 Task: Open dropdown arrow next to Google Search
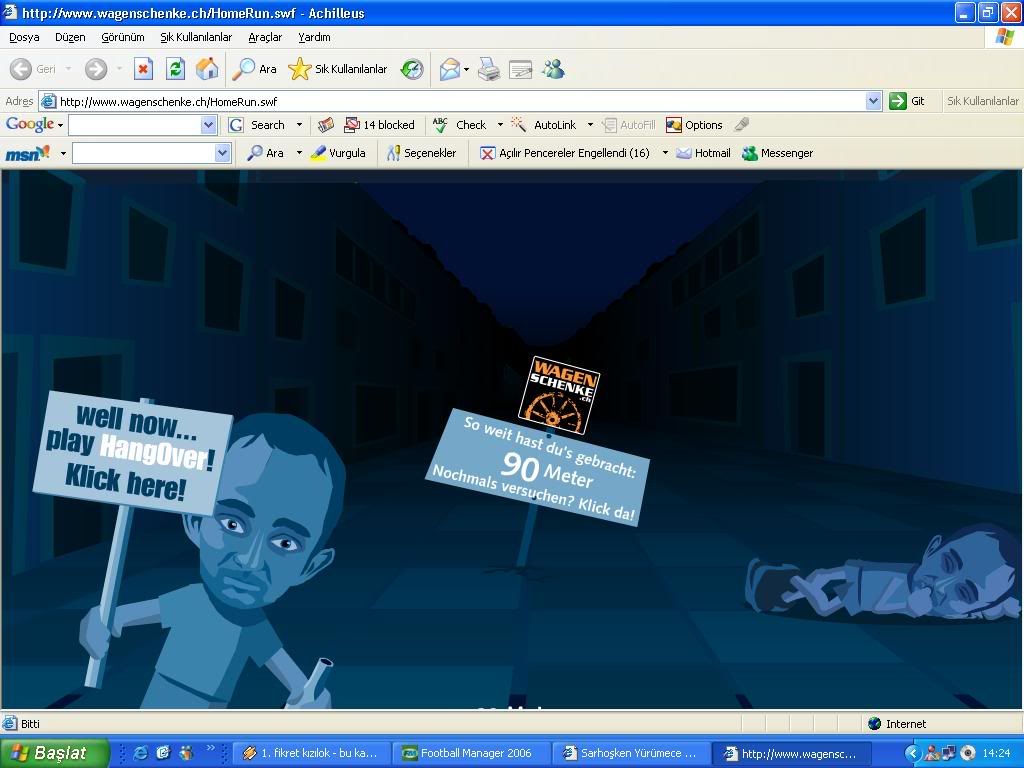pyautogui.click(x=299, y=125)
